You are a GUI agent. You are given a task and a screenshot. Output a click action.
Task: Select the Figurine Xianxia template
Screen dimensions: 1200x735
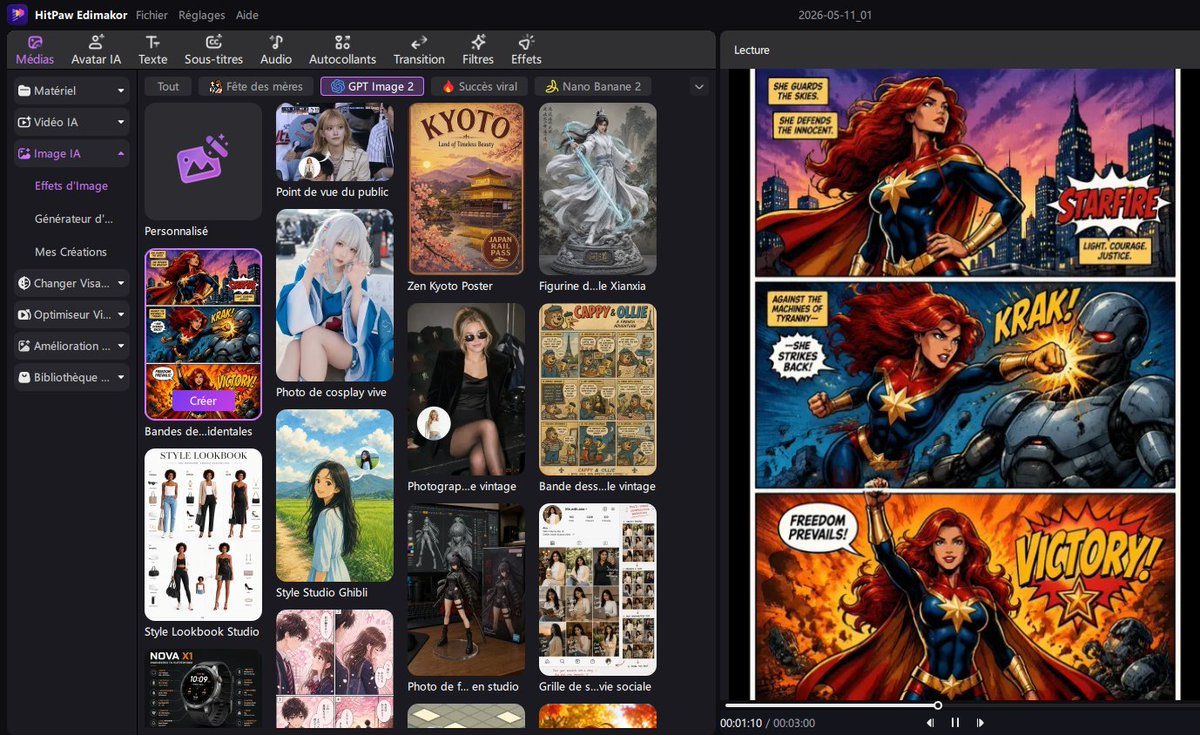tap(598, 189)
